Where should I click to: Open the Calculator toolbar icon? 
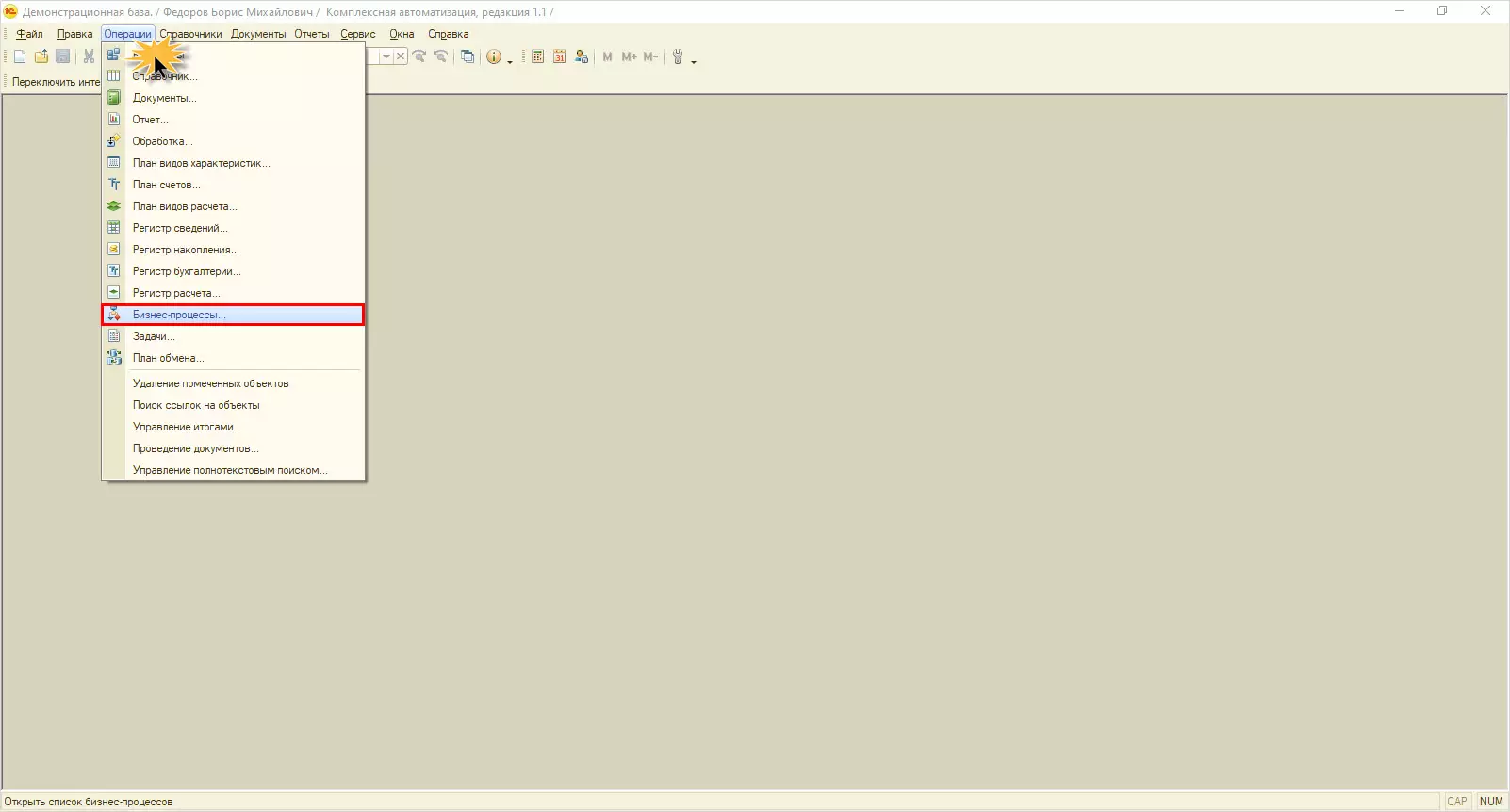click(537, 57)
